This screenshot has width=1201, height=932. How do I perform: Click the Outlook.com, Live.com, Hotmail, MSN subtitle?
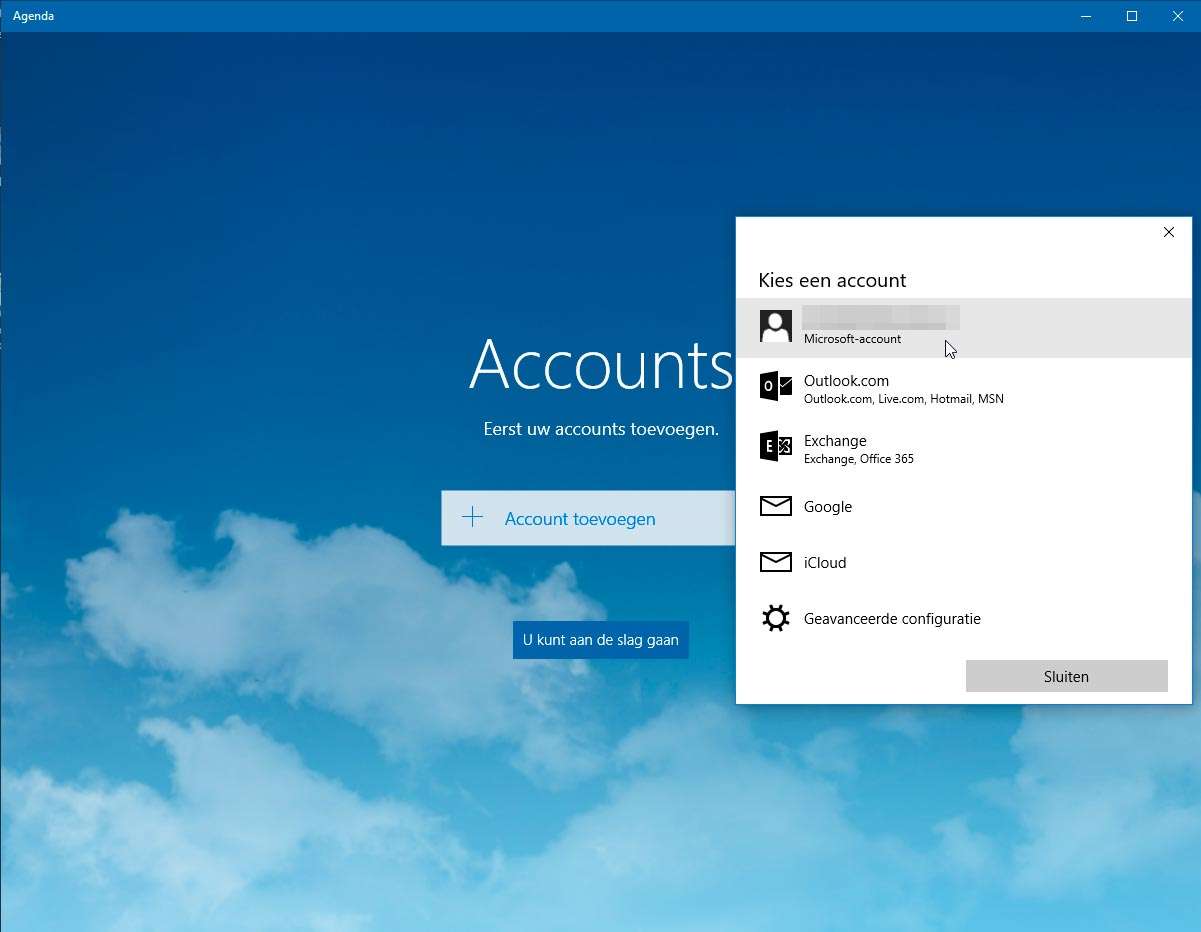pyautogui.click(x=903, y=399)
